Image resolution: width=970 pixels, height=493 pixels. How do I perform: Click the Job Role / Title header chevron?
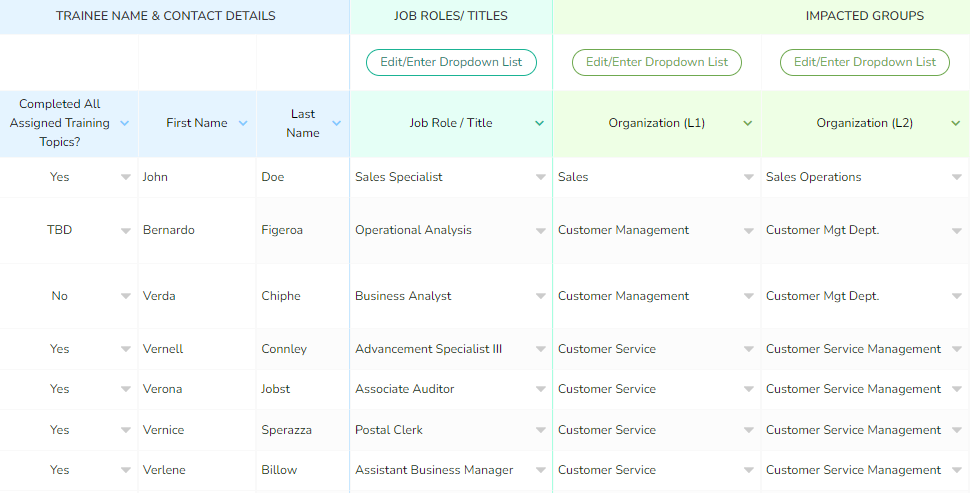pyautogui.click(x=539, y=123)
